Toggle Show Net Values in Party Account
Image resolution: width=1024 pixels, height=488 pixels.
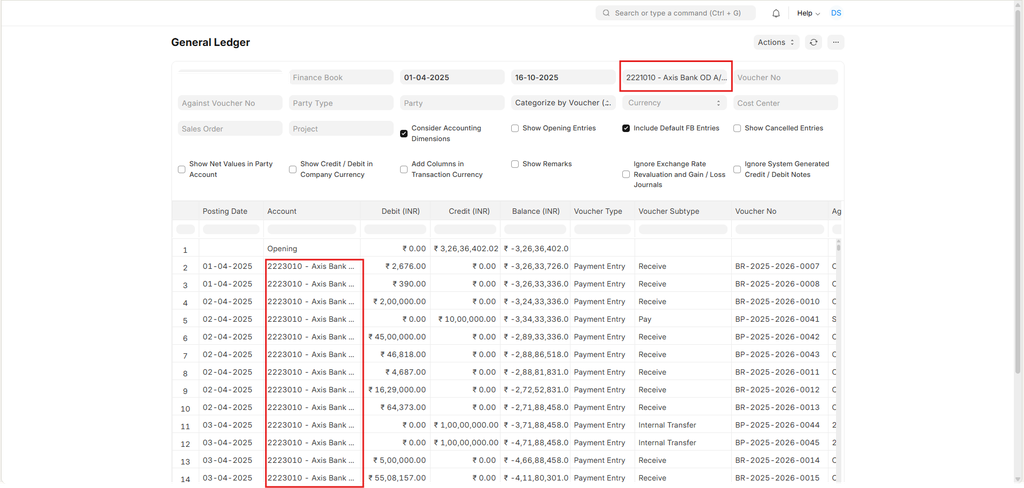[x=182, y=169]
